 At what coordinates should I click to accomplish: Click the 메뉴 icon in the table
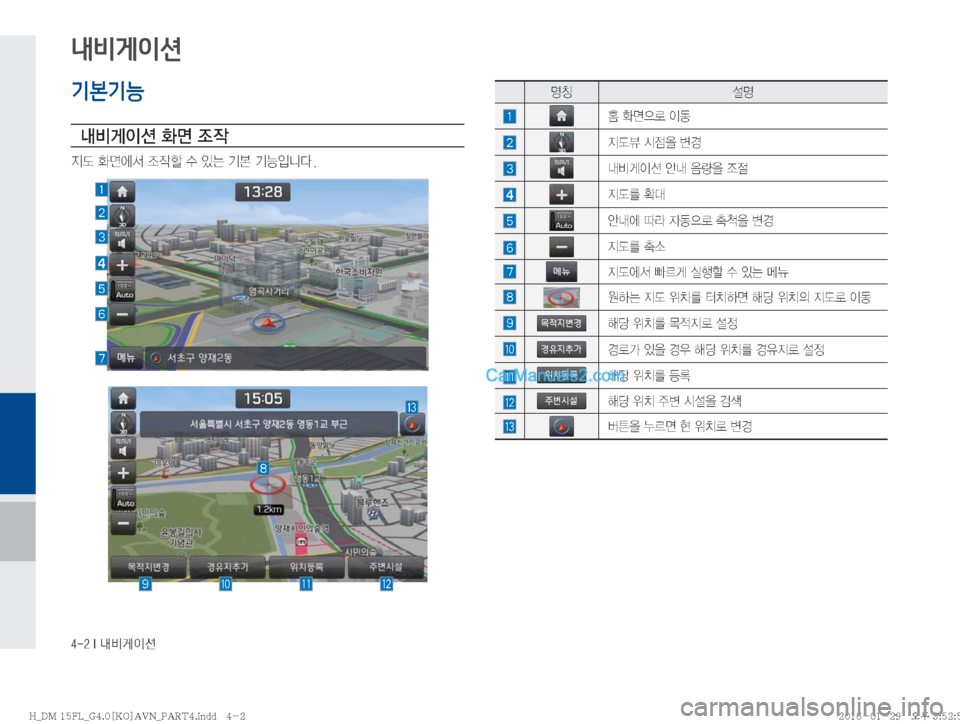click(561, 271)
